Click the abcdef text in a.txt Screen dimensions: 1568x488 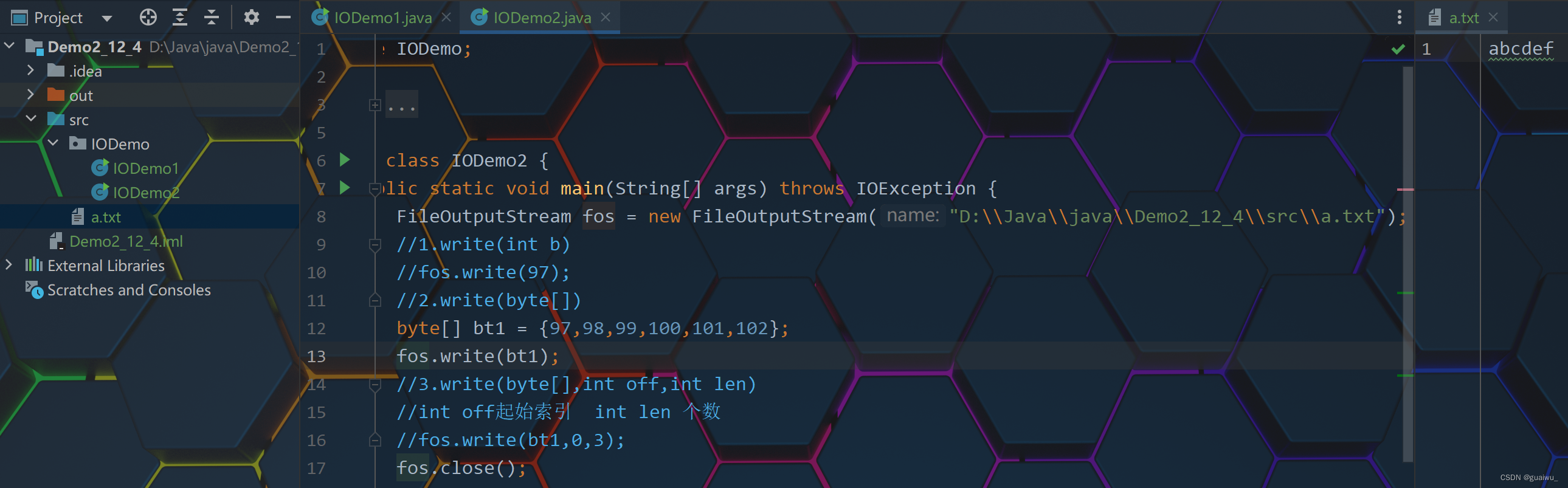point(1521,49)
